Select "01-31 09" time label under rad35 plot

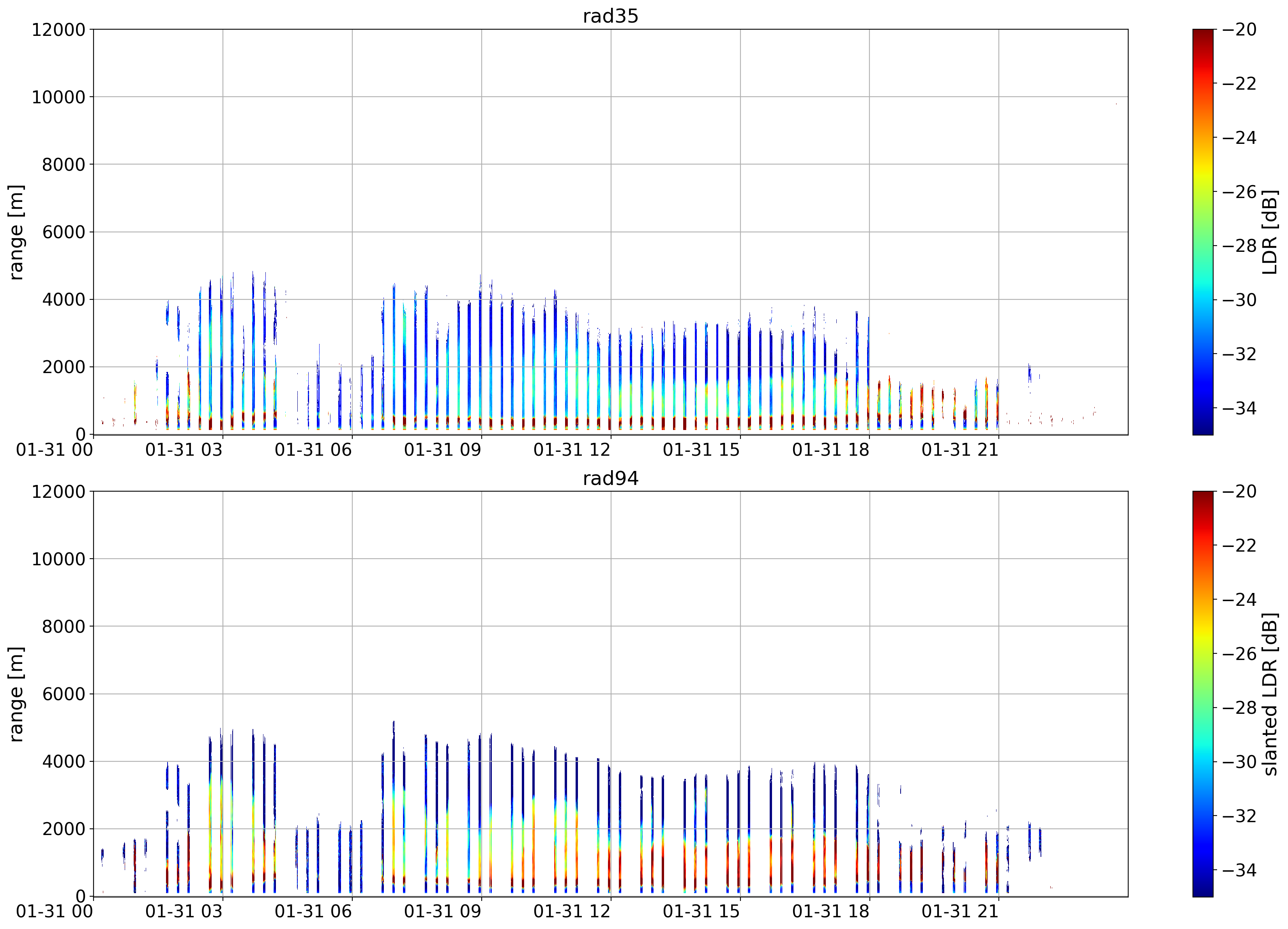pyautogui.click(x=443, y=450)
